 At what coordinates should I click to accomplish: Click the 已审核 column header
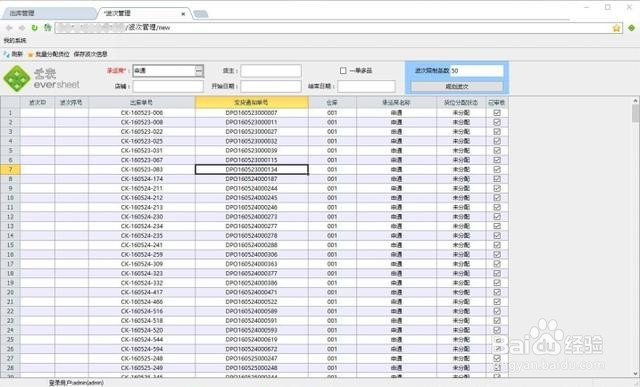497,102
